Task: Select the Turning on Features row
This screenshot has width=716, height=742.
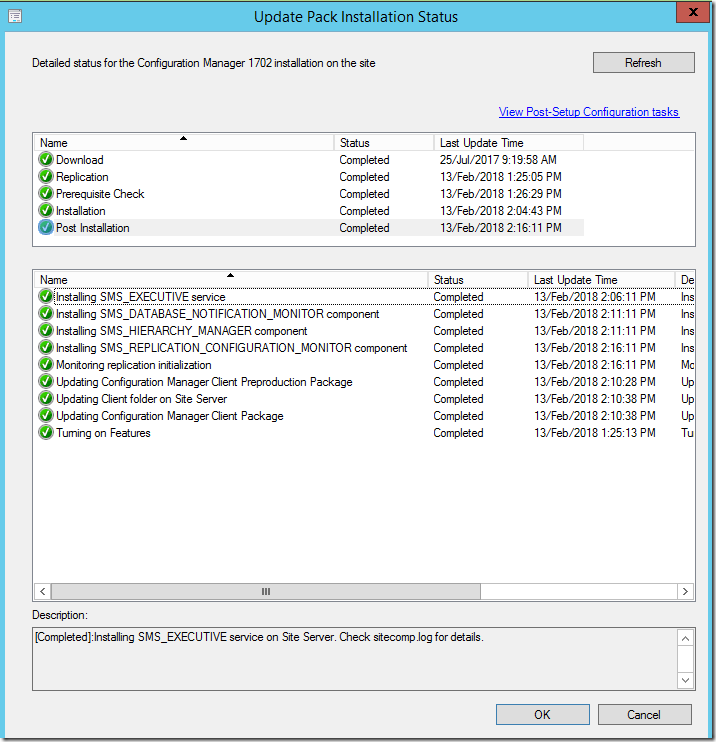Action: (103, 433)
